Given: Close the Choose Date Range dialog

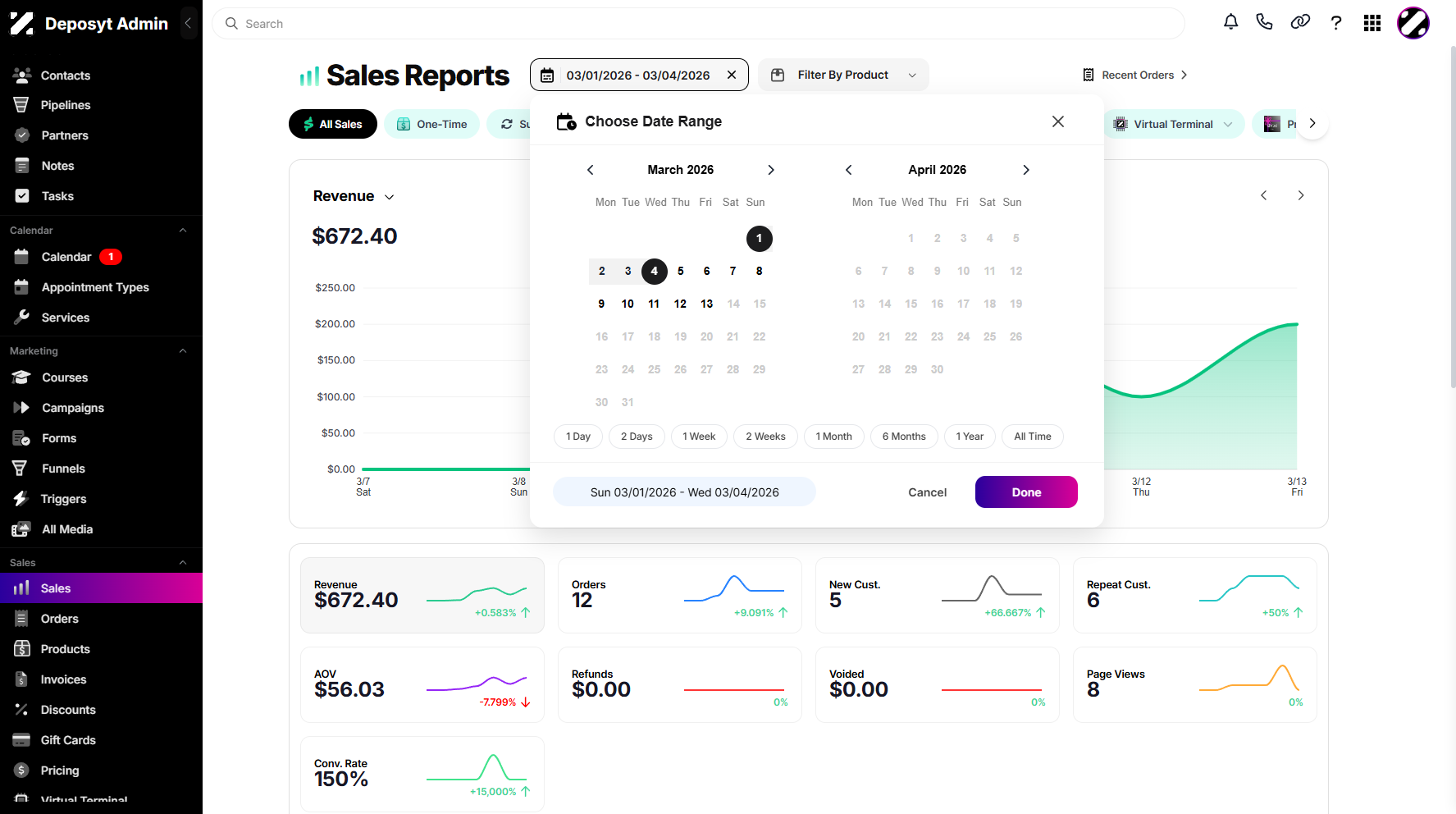Looking at the screenshot, I should click(1058, 121).
